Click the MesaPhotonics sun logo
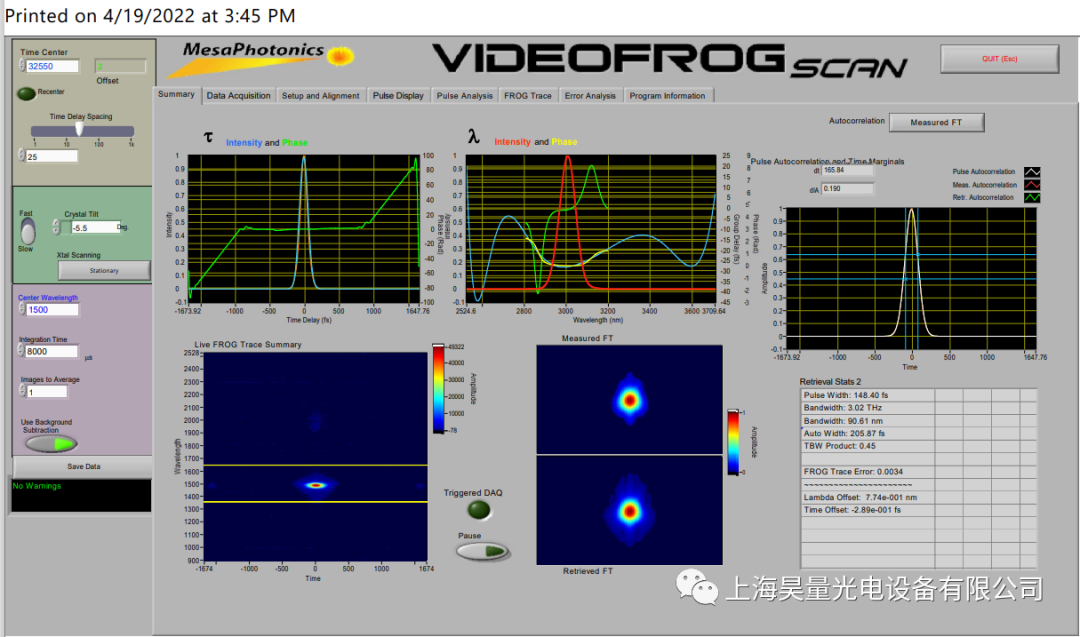The image size is (1080, 637). point(340,56)
